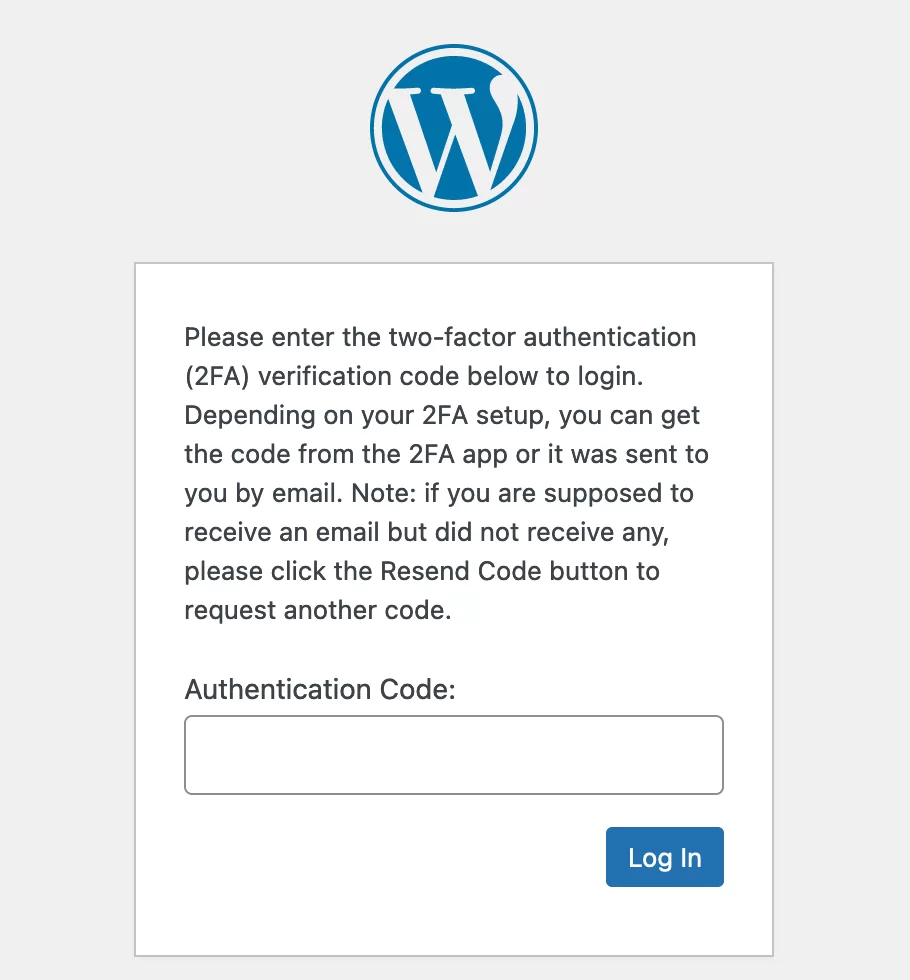
Task: Click the "(2FA)" text in the instructions
Action: point(217,376)
